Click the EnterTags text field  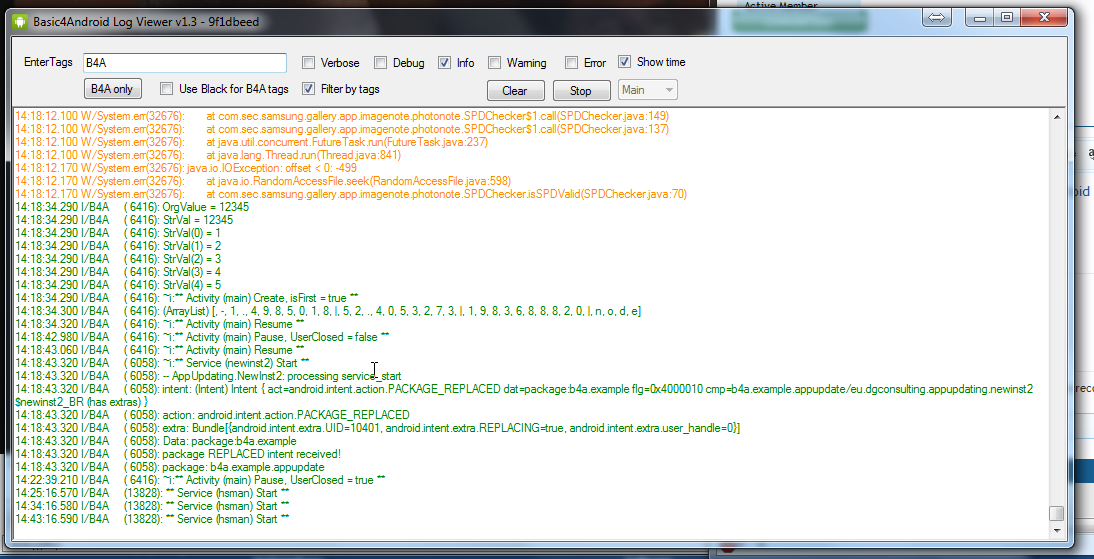184,63
